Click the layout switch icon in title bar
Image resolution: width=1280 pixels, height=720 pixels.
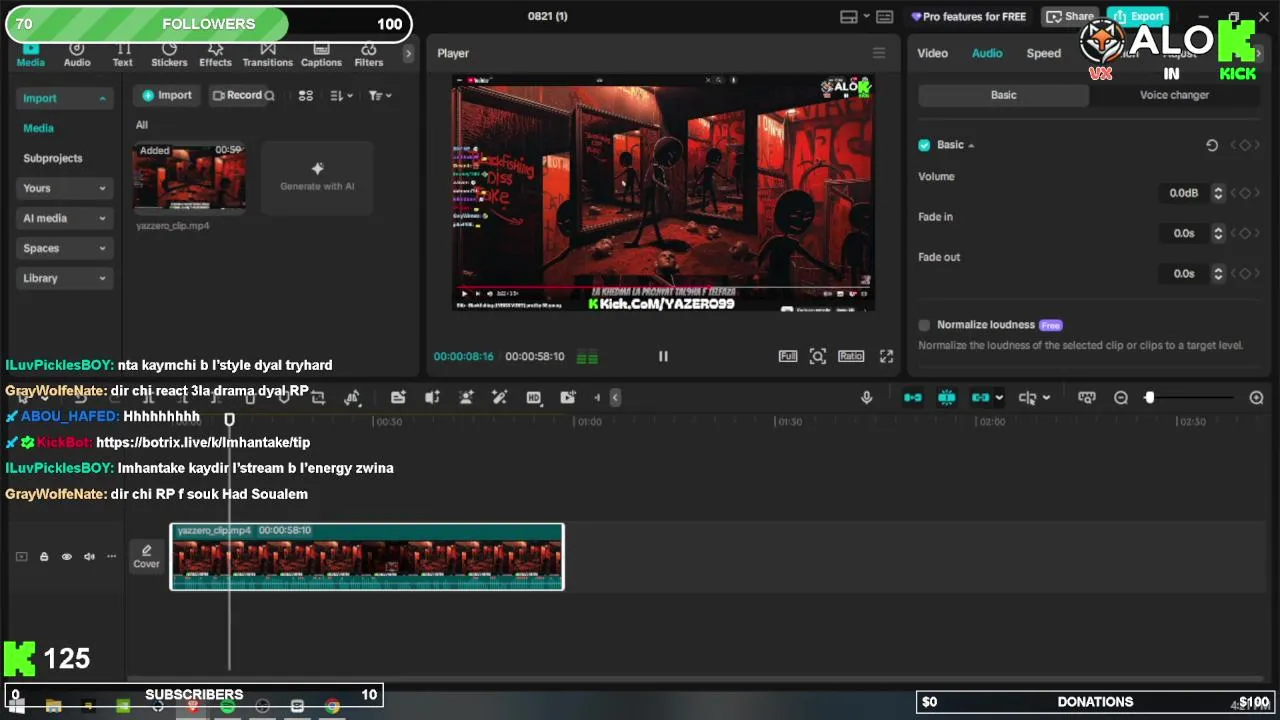coord(849,16)
